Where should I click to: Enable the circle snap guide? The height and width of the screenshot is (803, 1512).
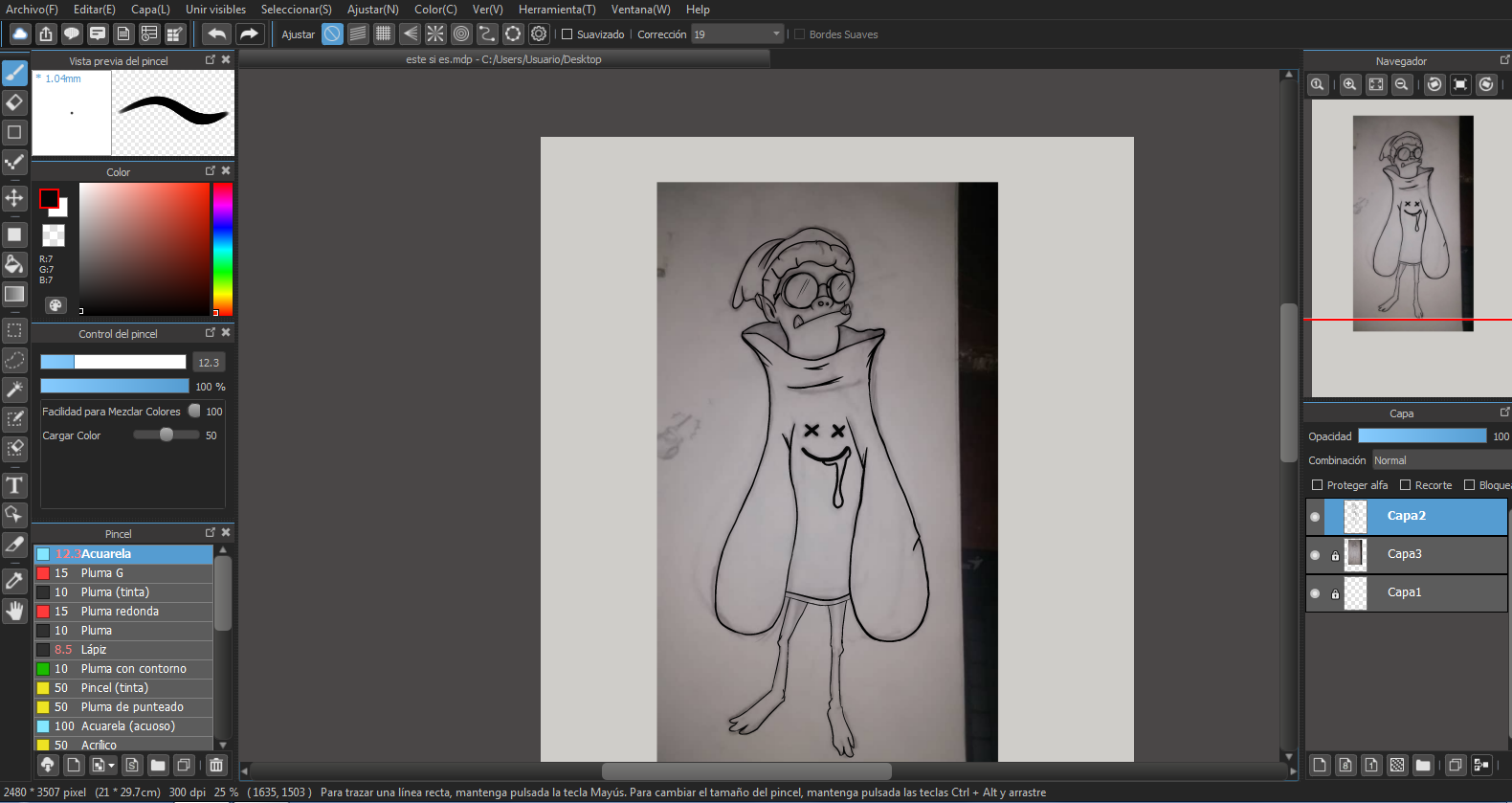coord(461,34)
